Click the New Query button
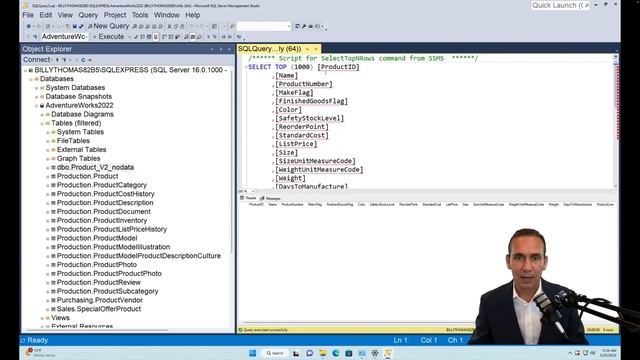The height and width of the screenshot is (360, 640). (108, 26)
